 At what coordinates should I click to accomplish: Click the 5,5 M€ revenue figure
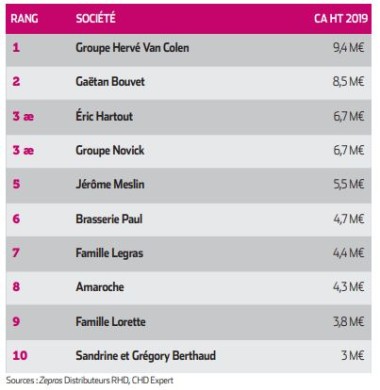tap(349, 184)
